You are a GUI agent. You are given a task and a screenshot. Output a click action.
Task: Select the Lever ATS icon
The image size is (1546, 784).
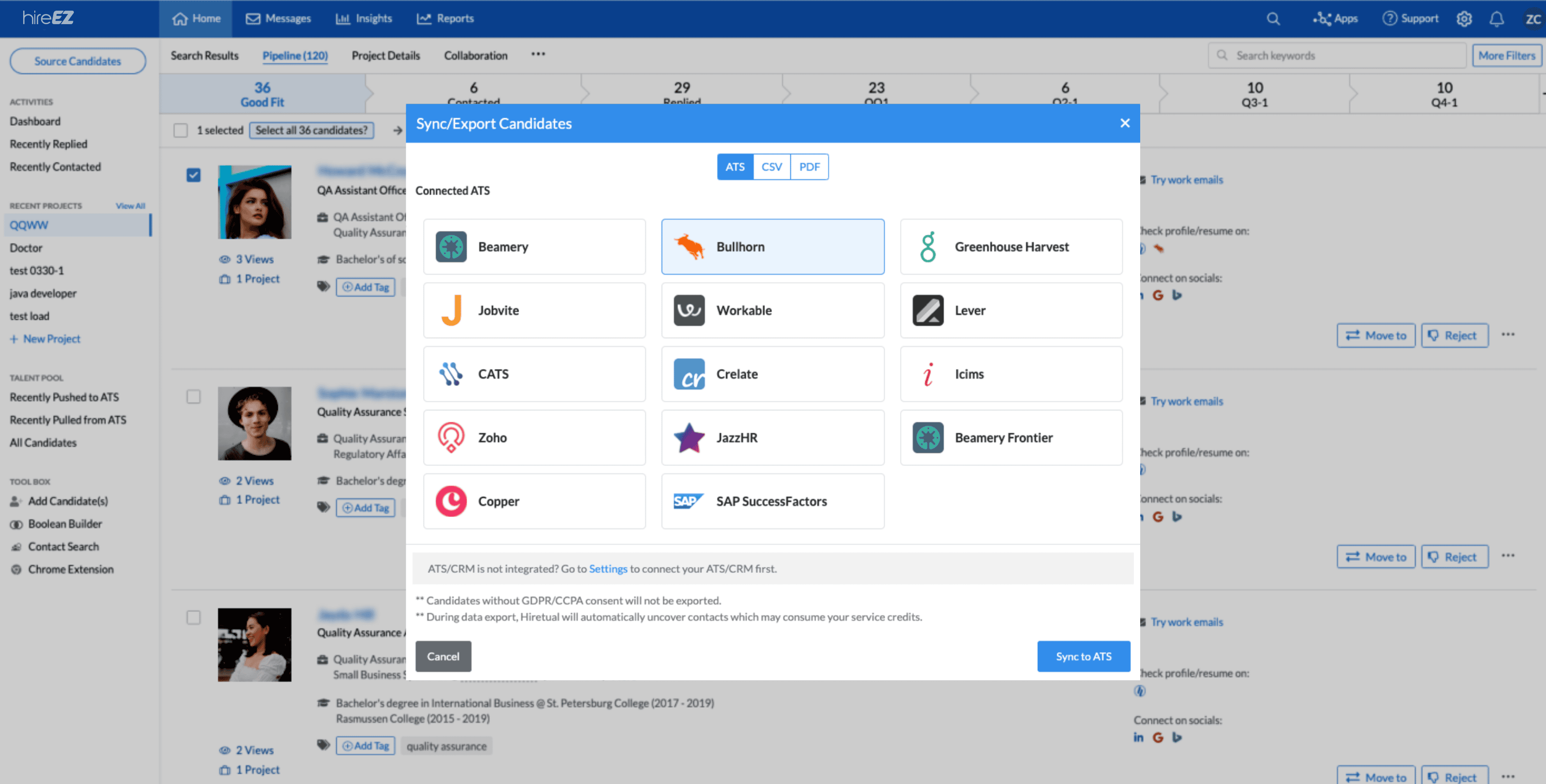(x=928, y=310)
